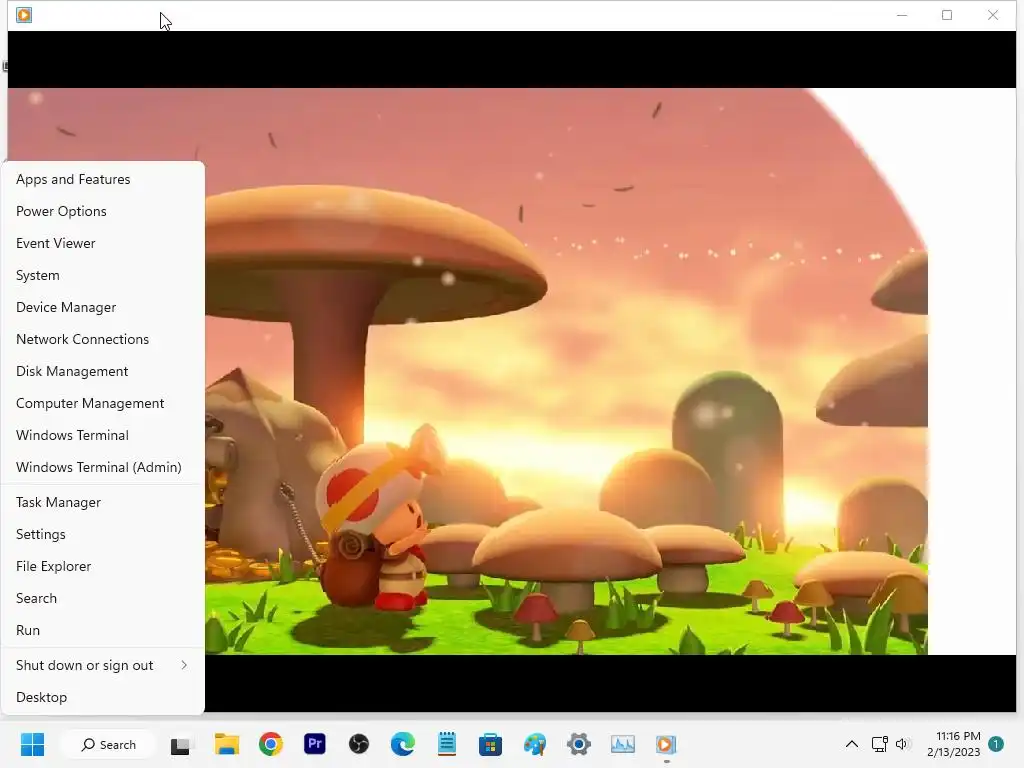
Task: Open File Explorer taskbar icon
Action: tap(227, 744)
